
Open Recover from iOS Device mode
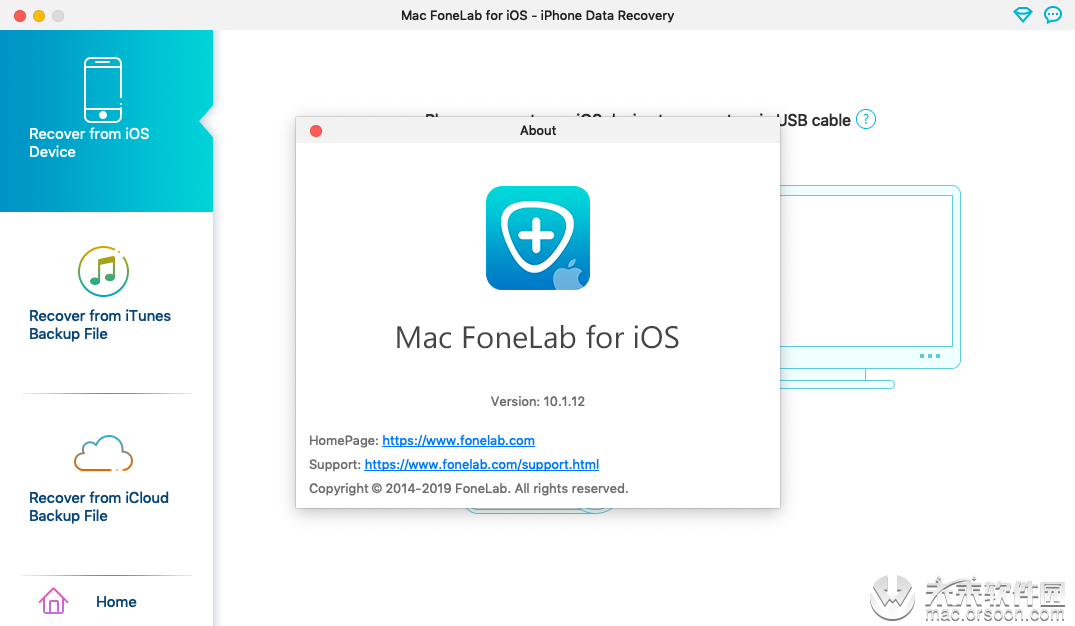[x=106, y=121]
